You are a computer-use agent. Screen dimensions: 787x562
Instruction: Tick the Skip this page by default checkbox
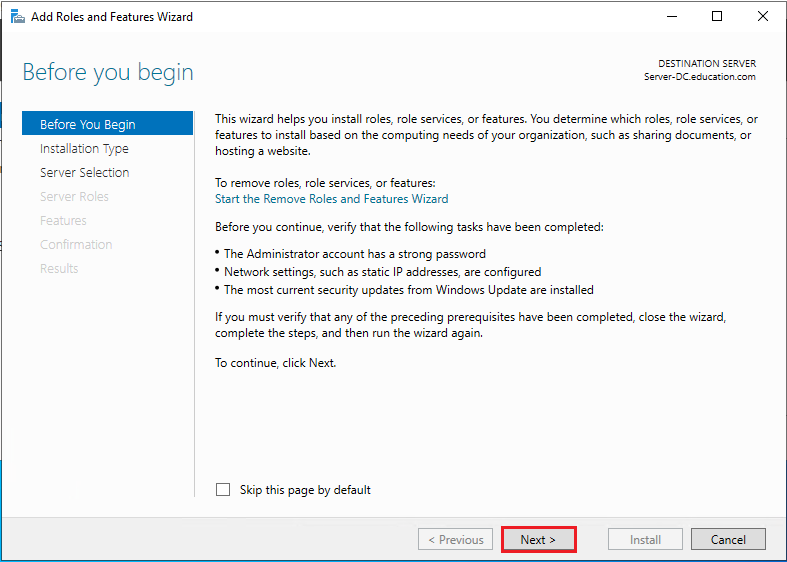tap(223, 489)
